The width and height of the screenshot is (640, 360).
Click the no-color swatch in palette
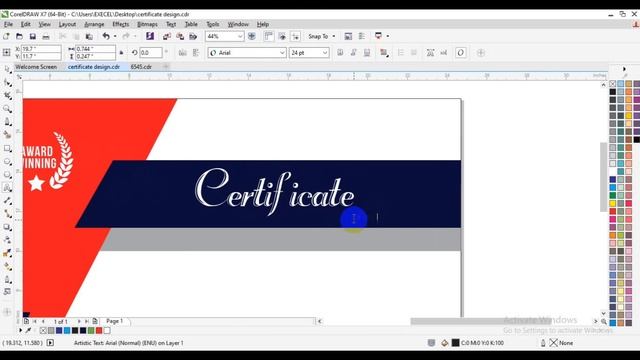(613, 84)
